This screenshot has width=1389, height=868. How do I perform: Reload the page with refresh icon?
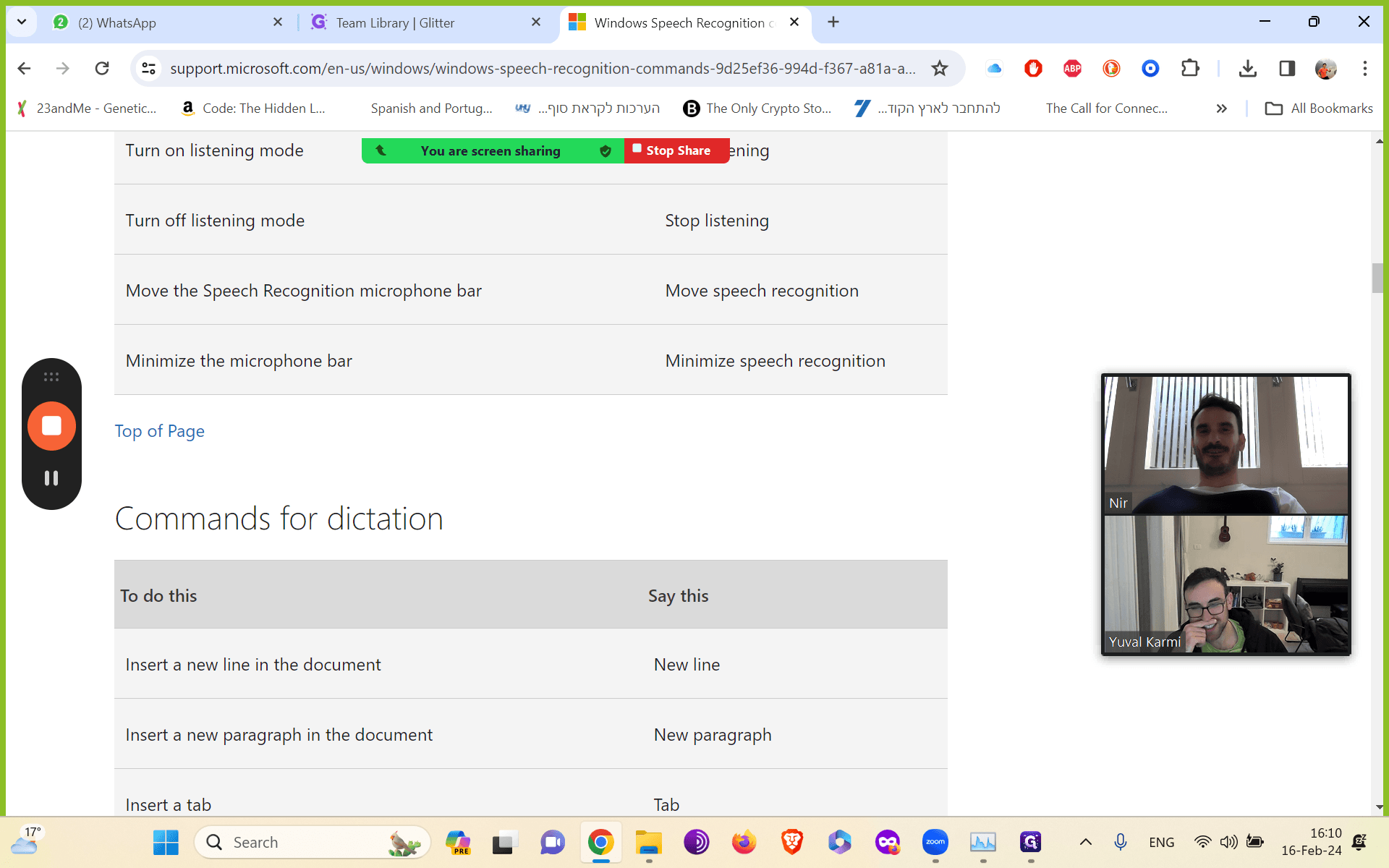pos(102,69)
